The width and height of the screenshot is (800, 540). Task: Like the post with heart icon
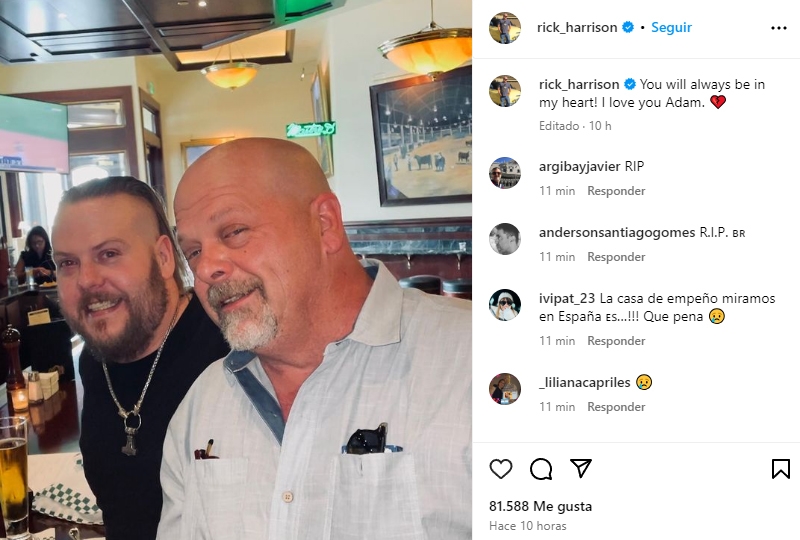point(501,469)
